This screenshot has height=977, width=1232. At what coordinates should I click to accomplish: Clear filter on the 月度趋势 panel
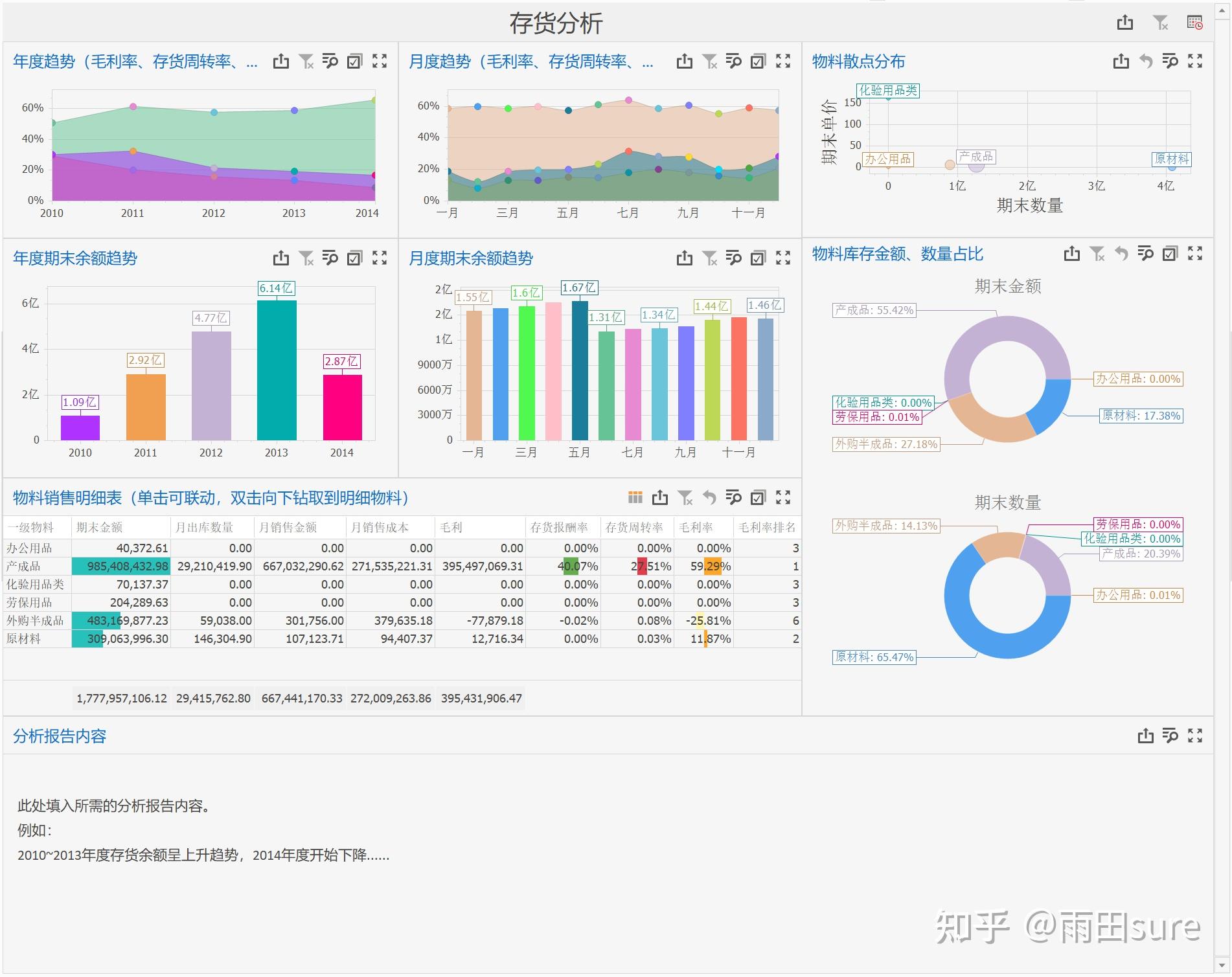pos(709,62)
